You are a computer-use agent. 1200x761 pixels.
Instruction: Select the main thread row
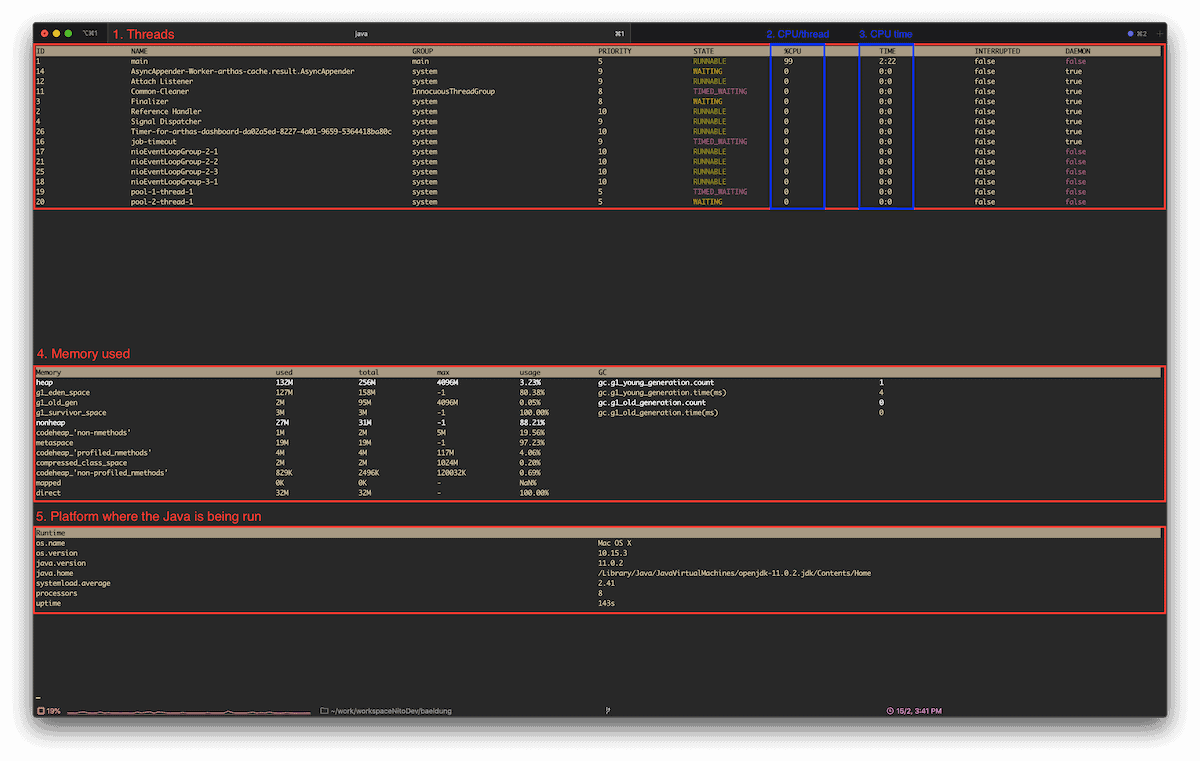(x=598, y=61)
